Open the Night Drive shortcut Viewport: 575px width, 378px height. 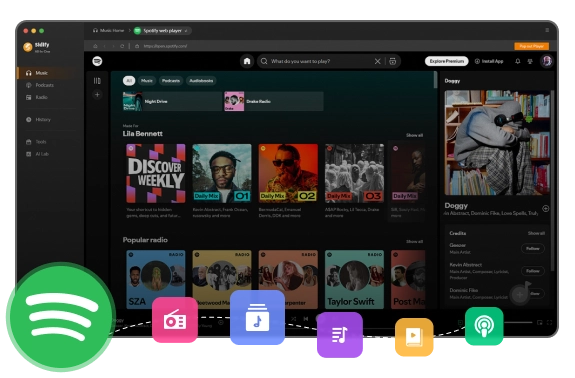tap(172, 101)
